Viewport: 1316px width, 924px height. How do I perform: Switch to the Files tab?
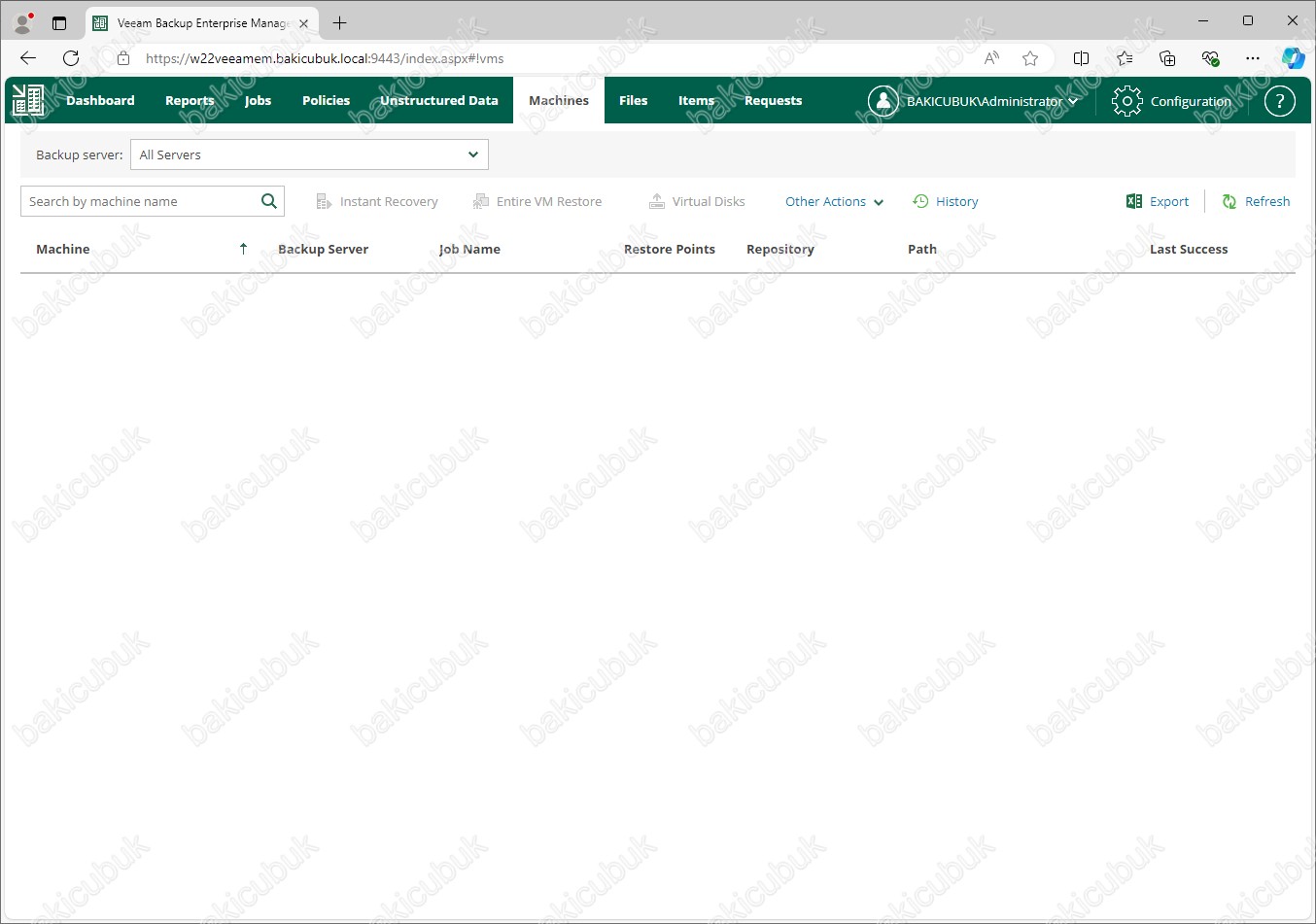tap(633, 100)
